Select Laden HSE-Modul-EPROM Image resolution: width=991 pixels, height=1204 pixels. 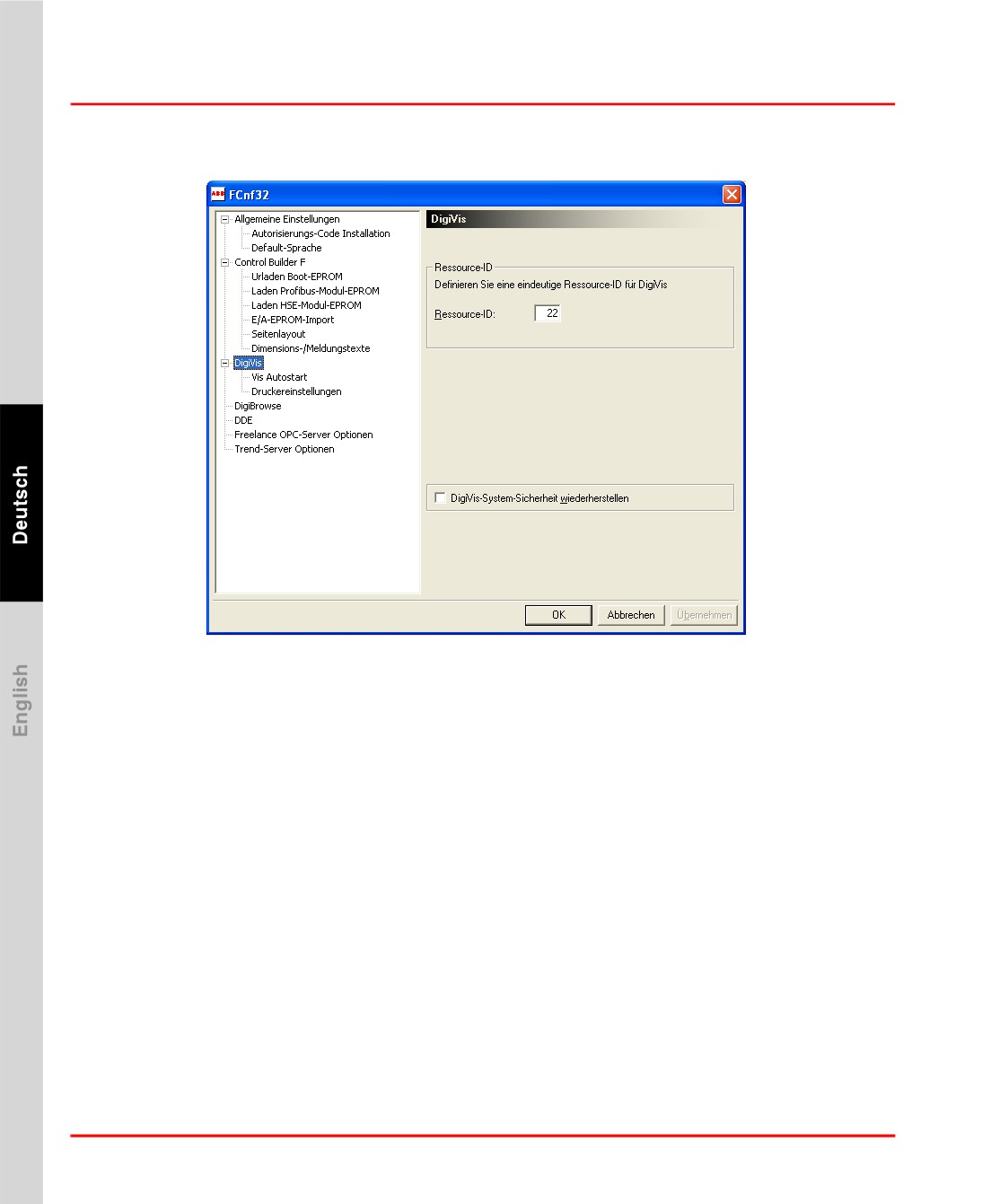(x=306, y=305)
